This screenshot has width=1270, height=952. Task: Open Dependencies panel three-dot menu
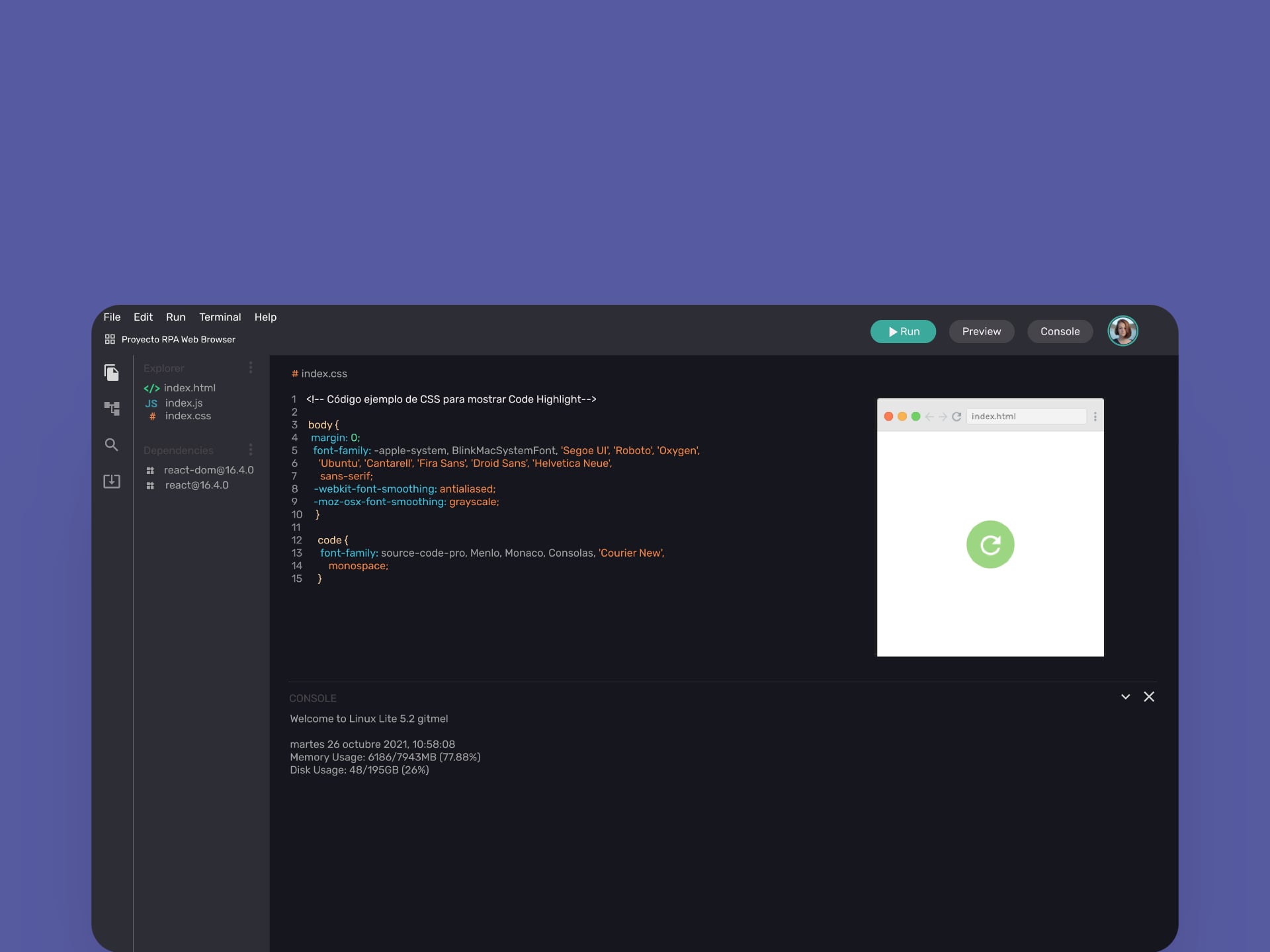pyautogui.click(x=250, y=450)
